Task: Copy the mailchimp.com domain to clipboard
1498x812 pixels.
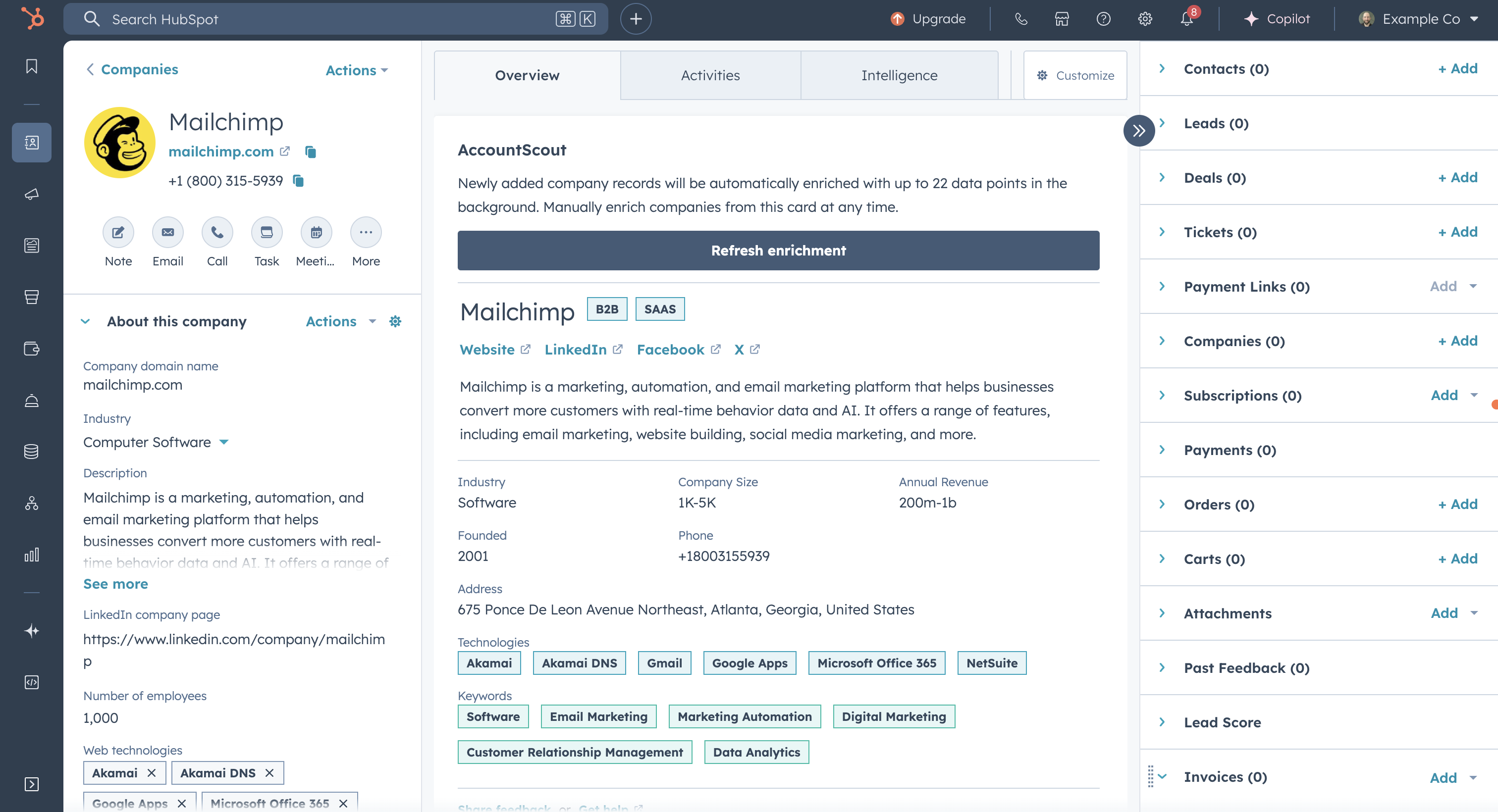Action: click(x=311, y=152)
